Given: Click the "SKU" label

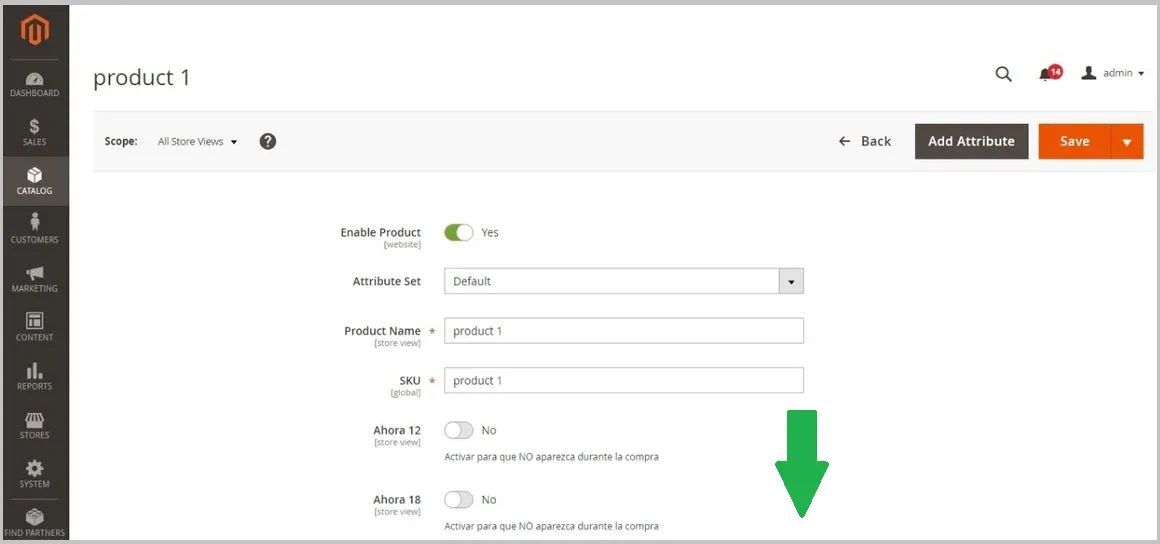Looking at the screenshot, I should click(410, 380).
